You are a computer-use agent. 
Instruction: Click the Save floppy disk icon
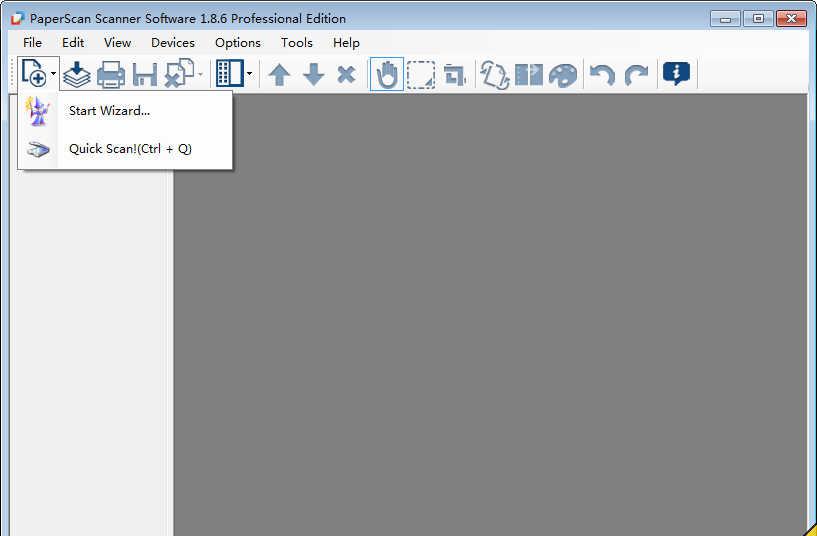pos(144,74)
